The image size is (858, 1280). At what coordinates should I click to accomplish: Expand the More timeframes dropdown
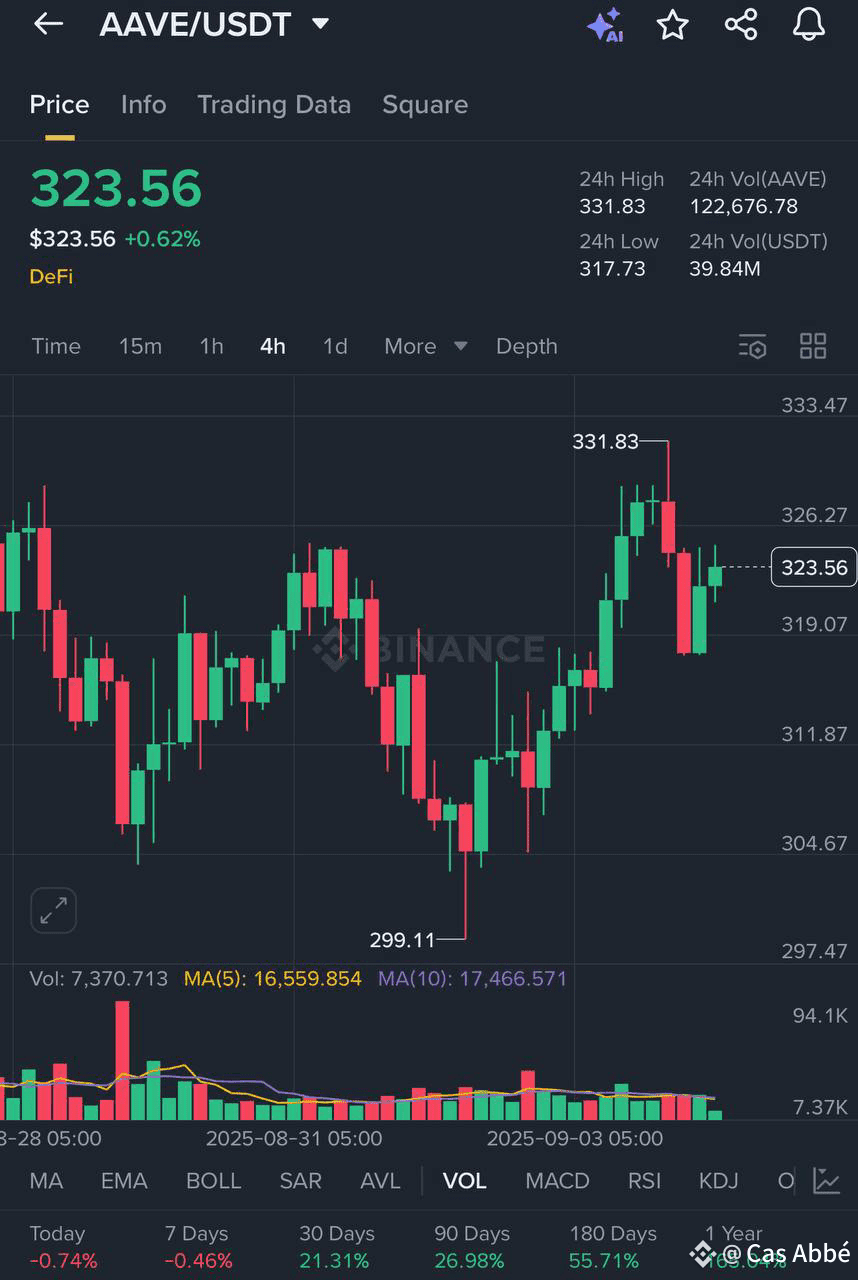point(425,347)
